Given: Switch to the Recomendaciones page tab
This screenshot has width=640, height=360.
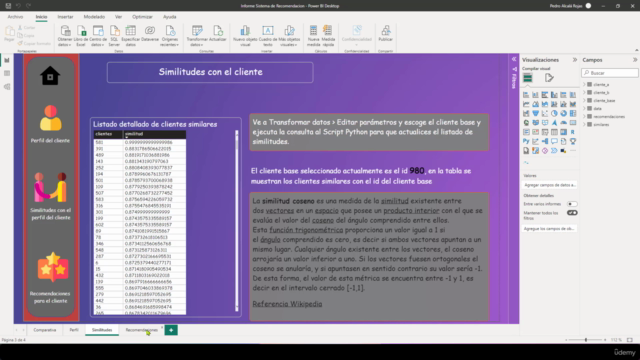Looking at the screenshot, I should click(x=141, y=330).
